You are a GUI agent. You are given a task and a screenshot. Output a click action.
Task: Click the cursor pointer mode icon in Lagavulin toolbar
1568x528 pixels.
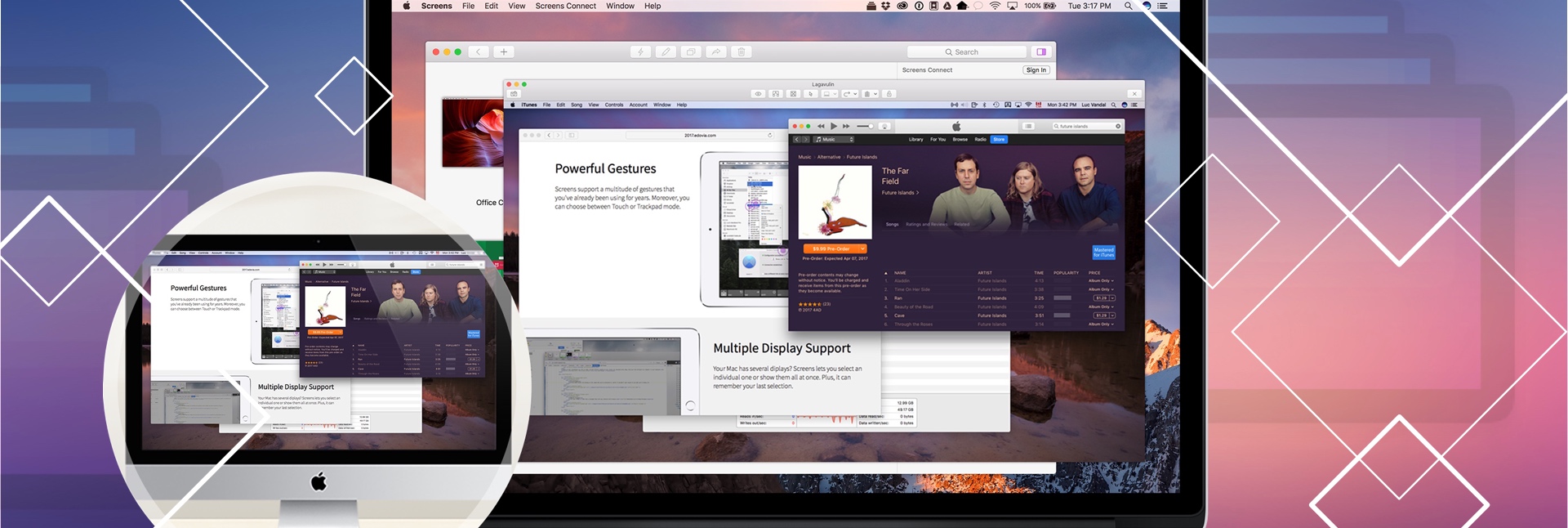810,94
